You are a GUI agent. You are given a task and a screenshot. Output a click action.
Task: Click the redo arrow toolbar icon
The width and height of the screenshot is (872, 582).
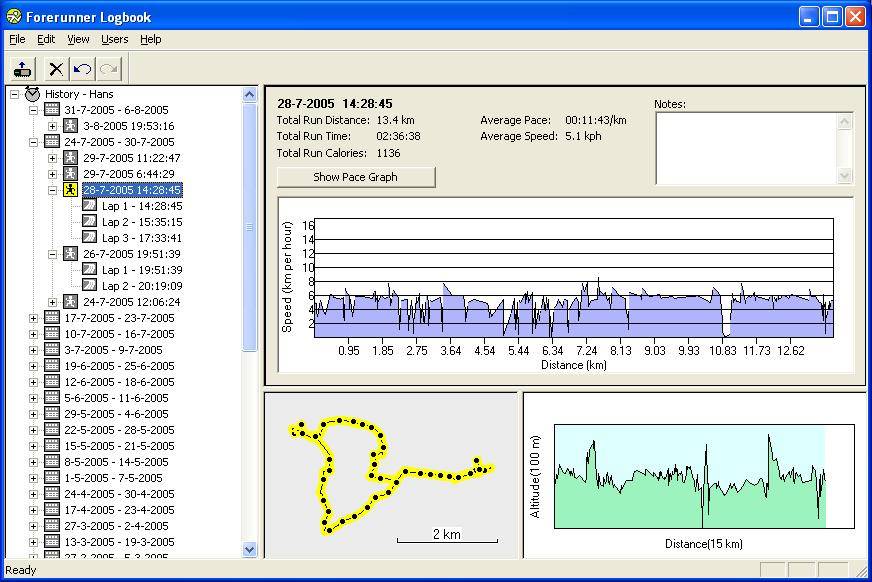pyautogui.click(x=109, y=69)
